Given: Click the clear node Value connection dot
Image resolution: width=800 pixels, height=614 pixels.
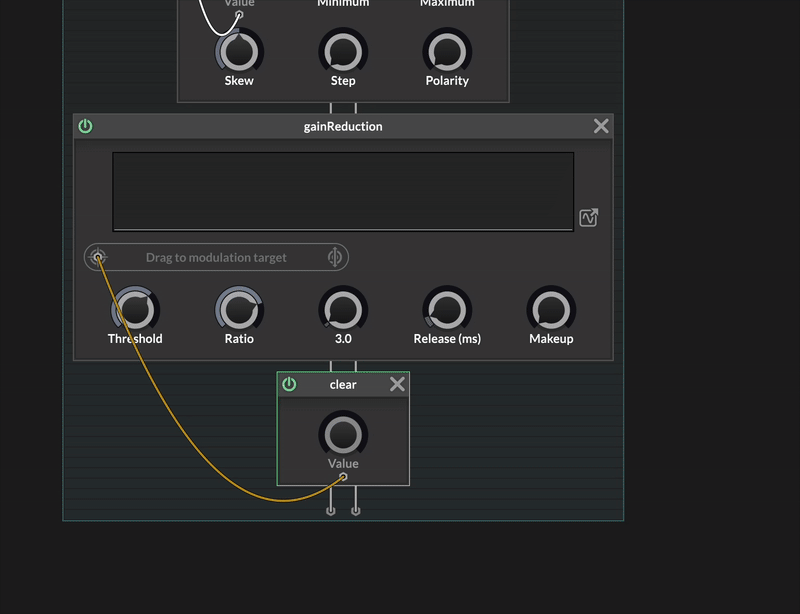Looking at the screenshot, I should 344,477.
